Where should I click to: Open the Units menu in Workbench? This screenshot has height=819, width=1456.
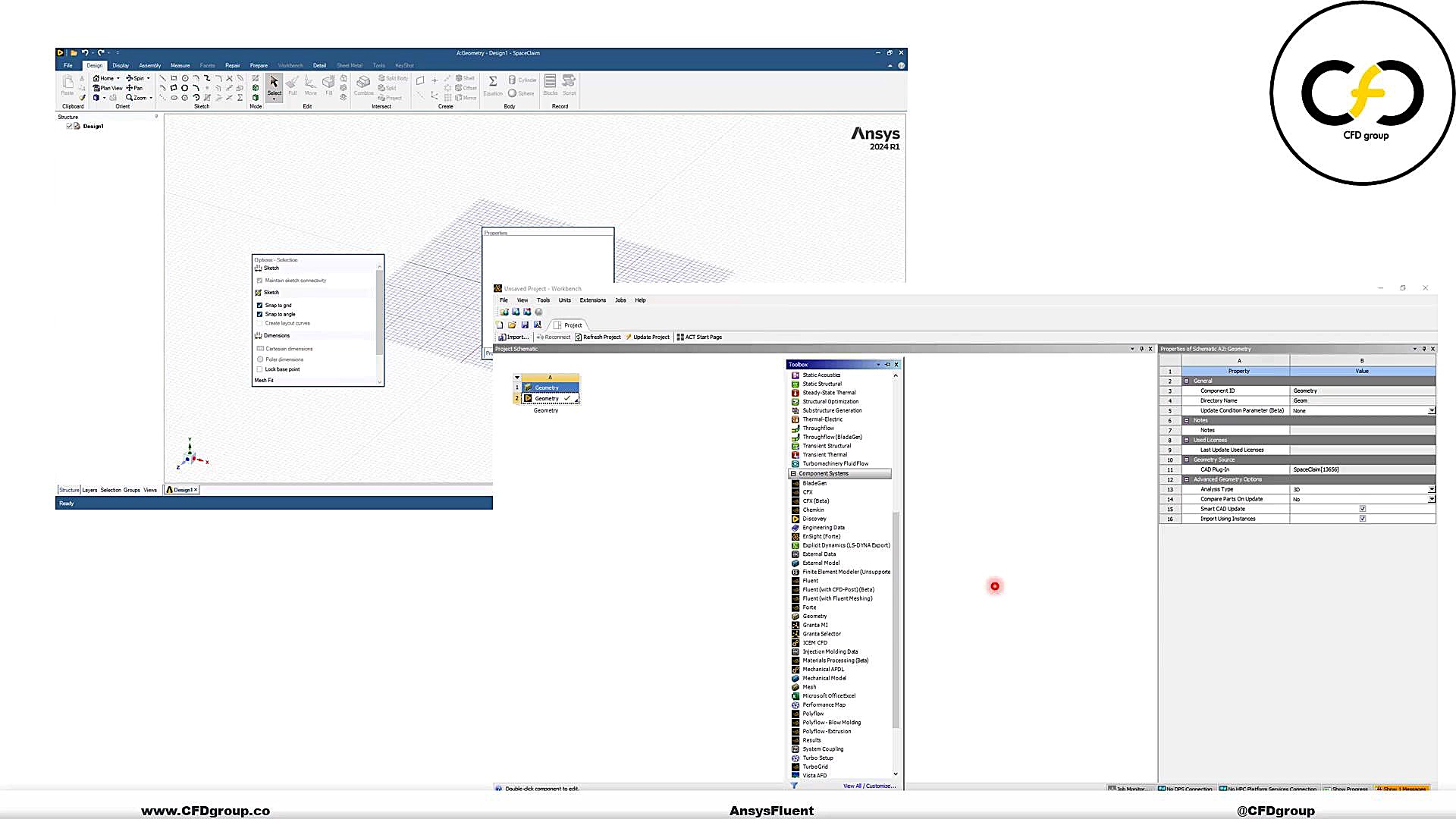[x=565, y=300]
